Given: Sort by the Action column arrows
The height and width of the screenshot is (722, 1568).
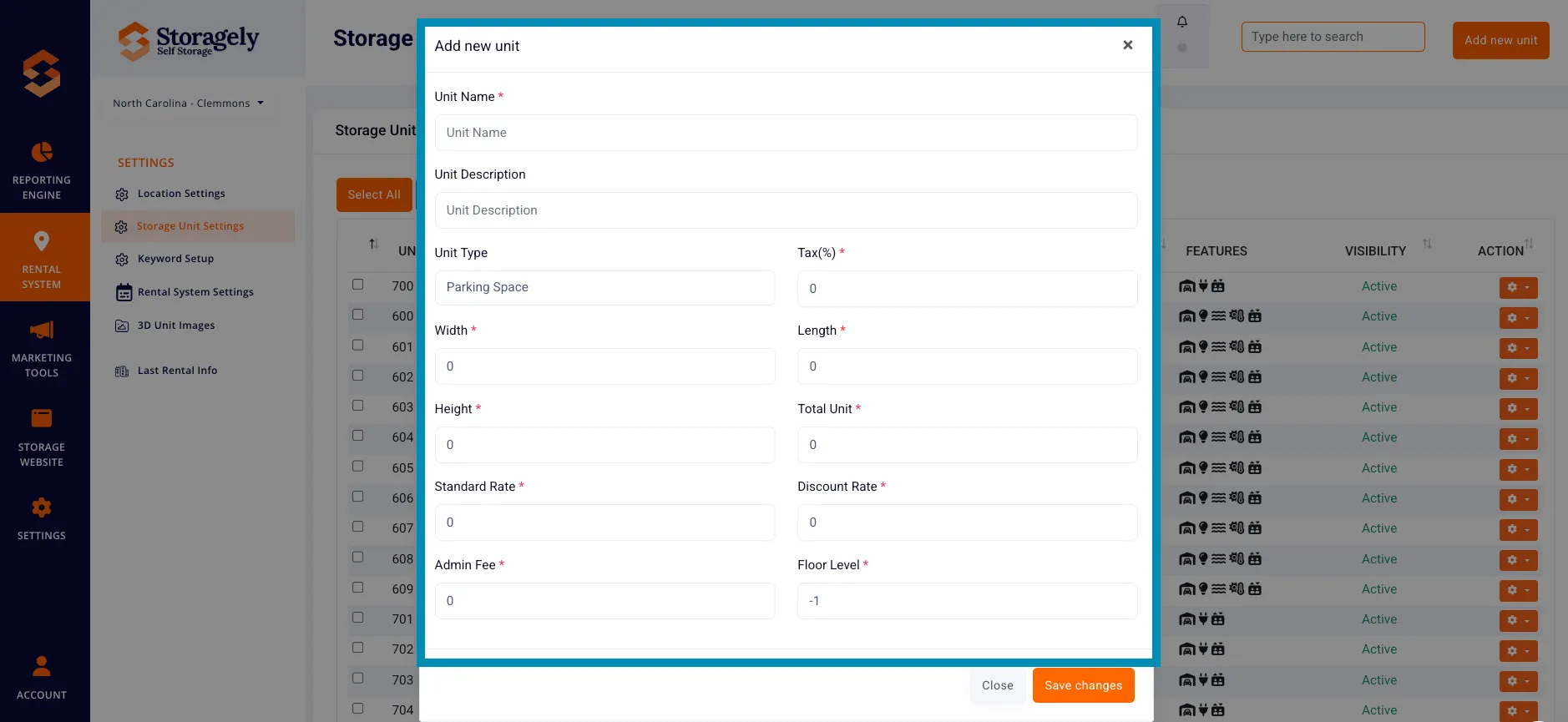Looking at the screenshot, I should click(1529, 244).
